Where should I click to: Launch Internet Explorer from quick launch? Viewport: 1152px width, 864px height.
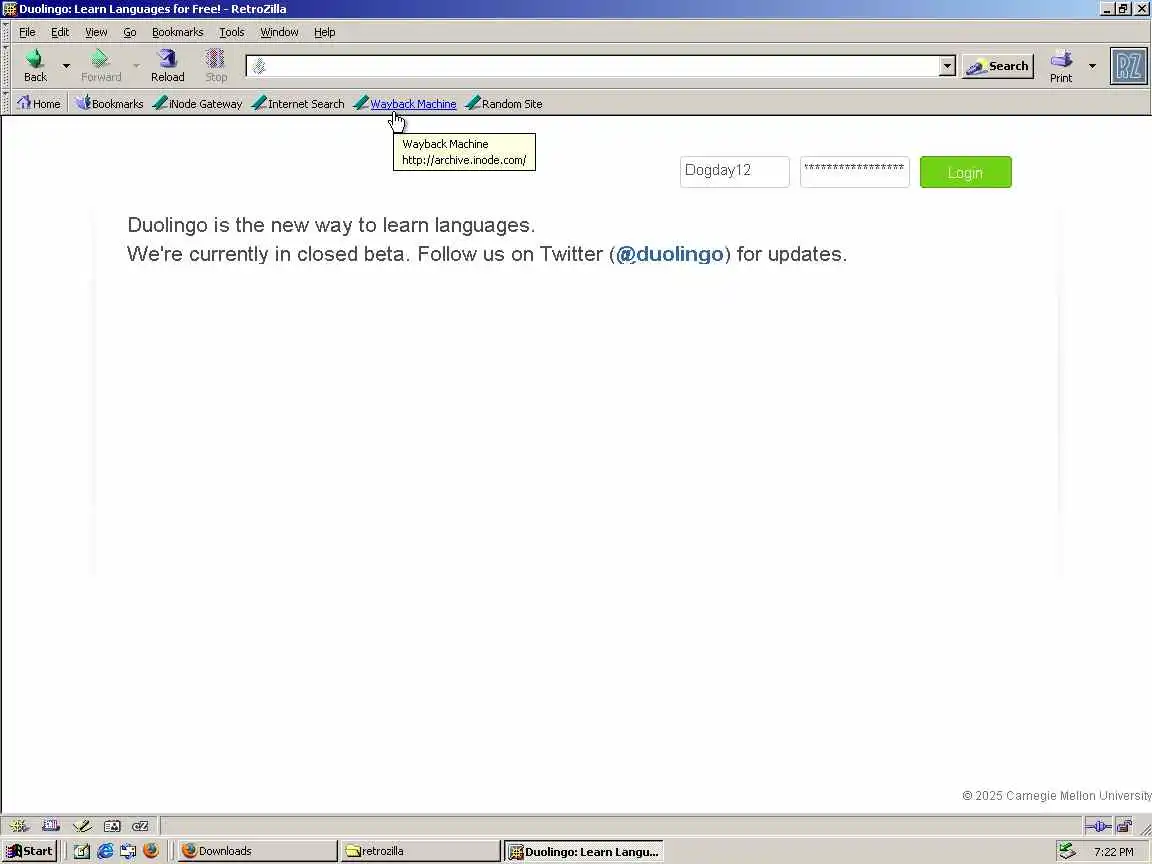[105, 851]
